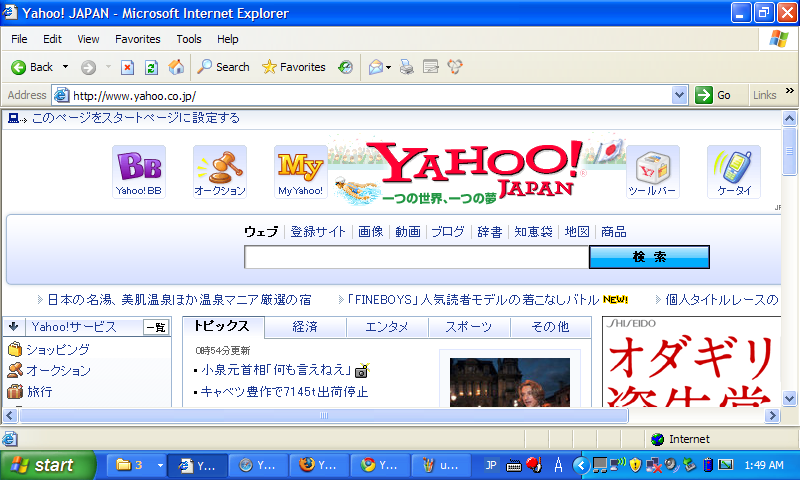Image resolution: width=800 pixels, height=480 pixels.
Task: Click the Mail toolbar icon
Action: click(x=376, y=67)
